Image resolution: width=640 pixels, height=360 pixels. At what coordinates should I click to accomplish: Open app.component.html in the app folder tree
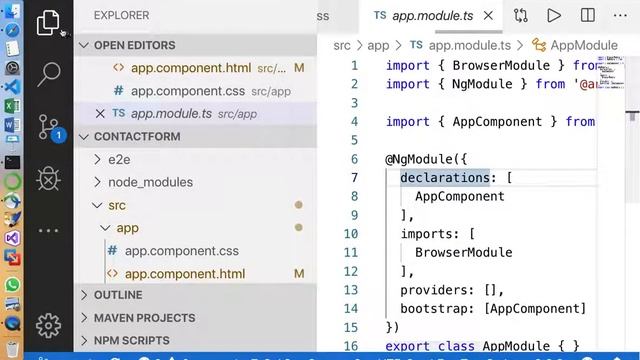[x=196, y=273]
